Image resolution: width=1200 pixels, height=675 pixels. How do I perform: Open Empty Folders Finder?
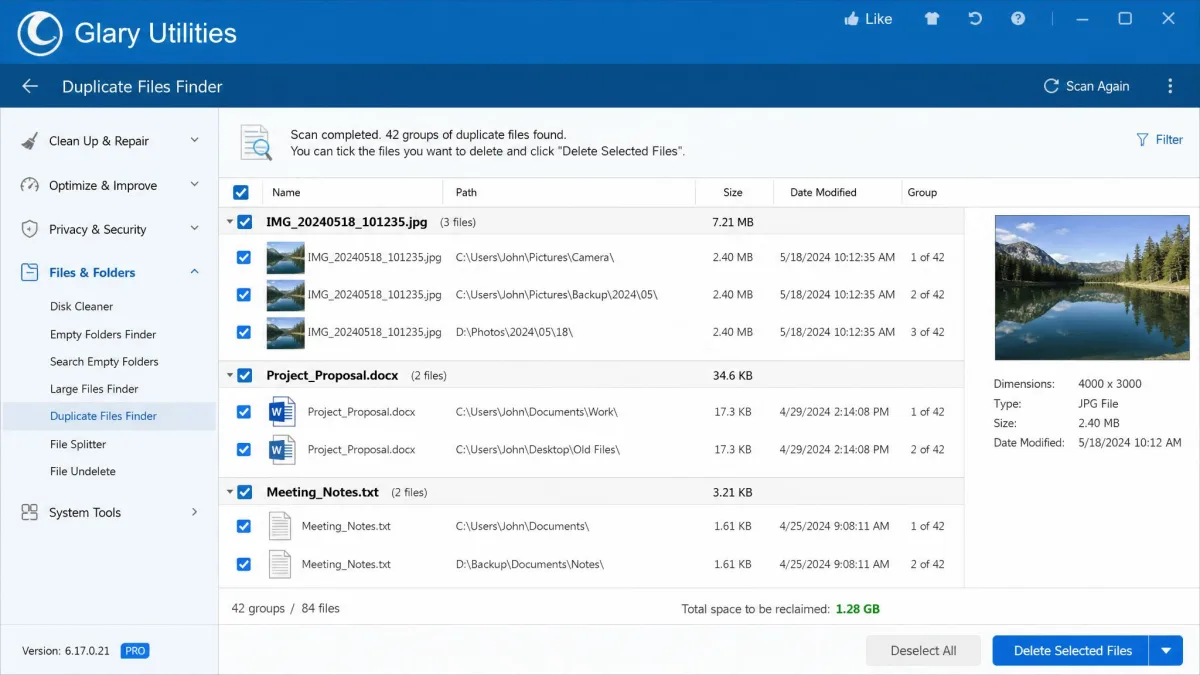[103, 335]
